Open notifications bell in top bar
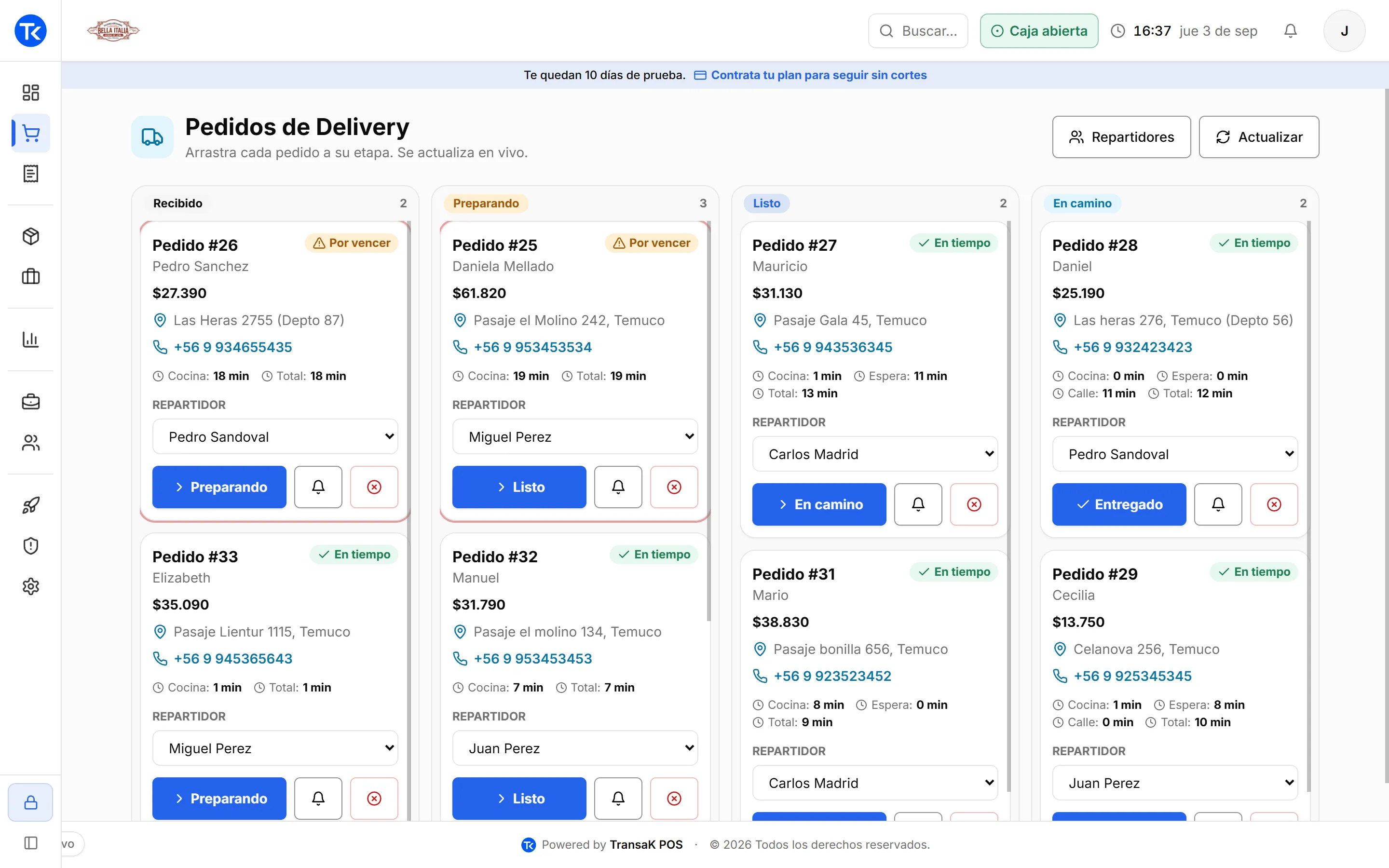1389x868 pixels. 1290,30
